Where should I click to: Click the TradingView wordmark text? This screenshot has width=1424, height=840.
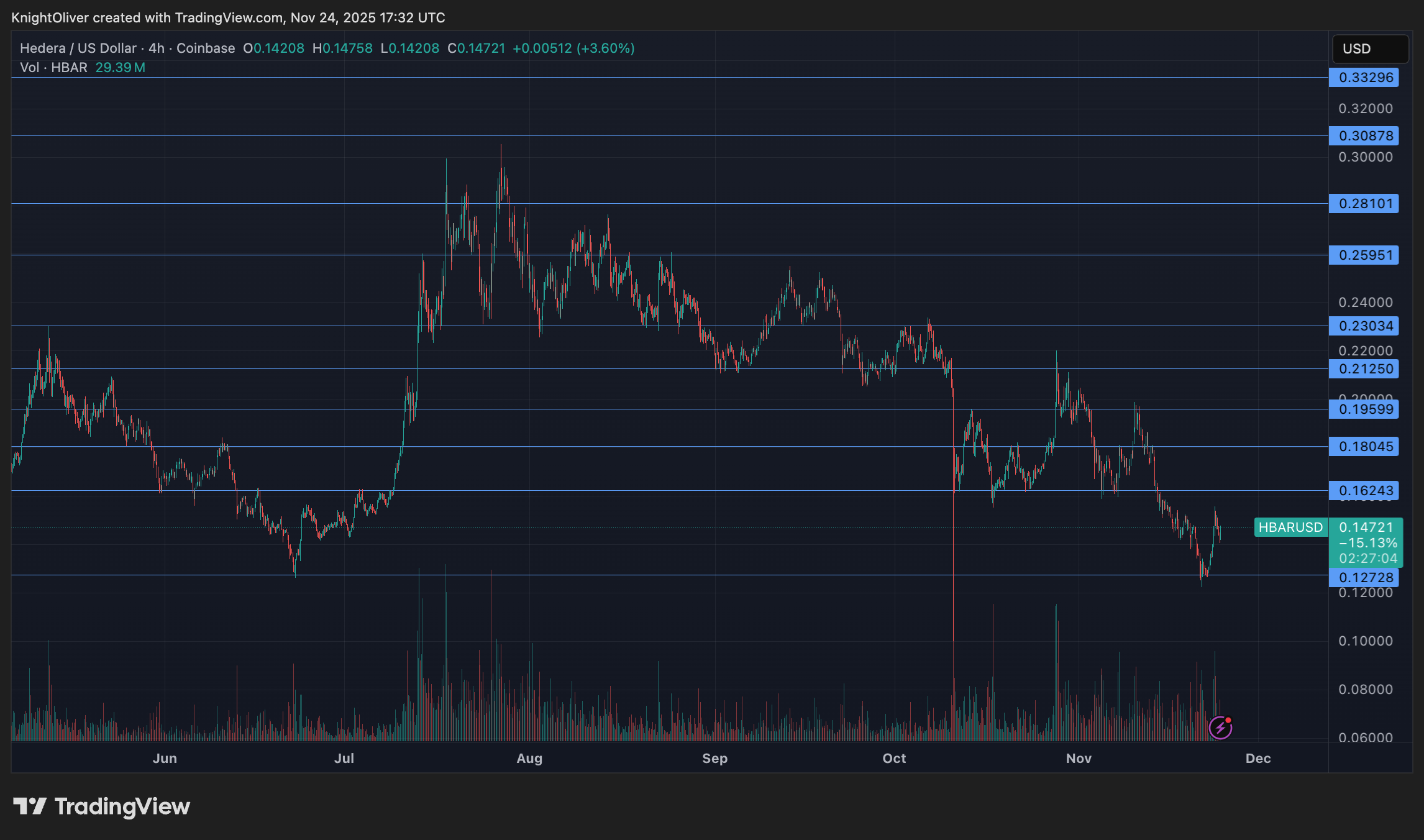(x=122, y=806)
